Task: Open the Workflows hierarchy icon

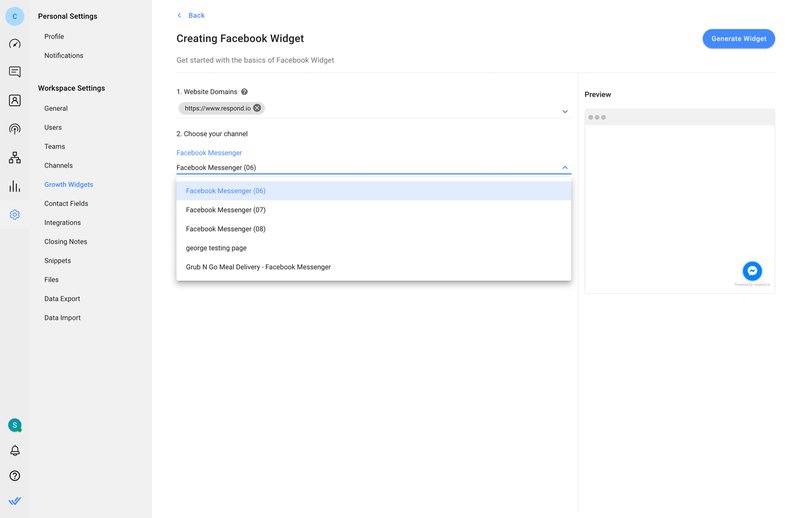Action: coord(15,157)
